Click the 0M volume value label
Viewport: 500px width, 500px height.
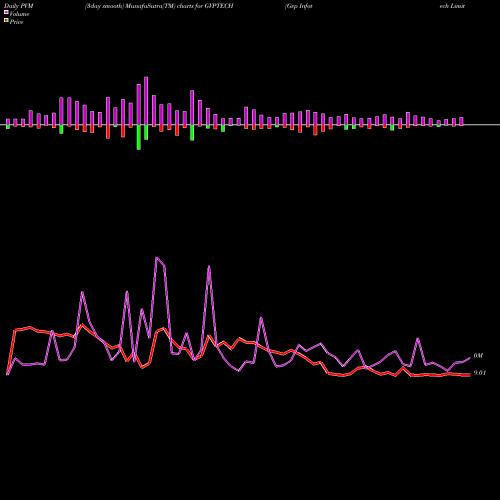(478, 356)
